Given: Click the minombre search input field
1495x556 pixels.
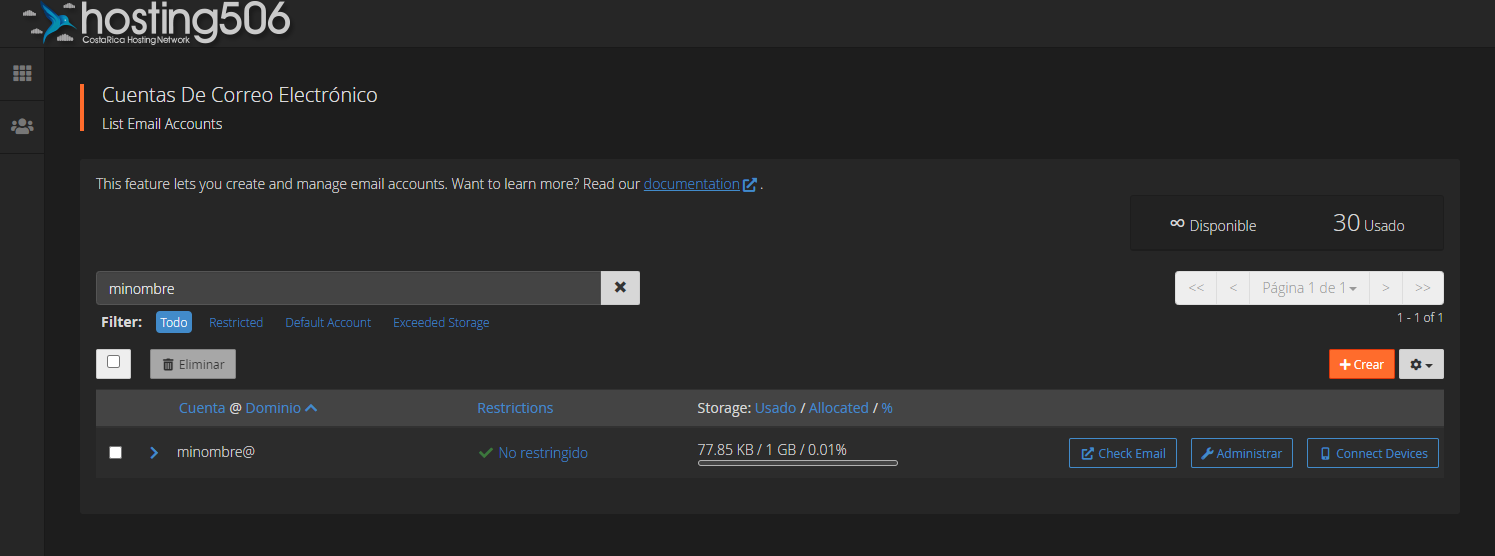Looking at the screenshot, I should tap(348, 288).
